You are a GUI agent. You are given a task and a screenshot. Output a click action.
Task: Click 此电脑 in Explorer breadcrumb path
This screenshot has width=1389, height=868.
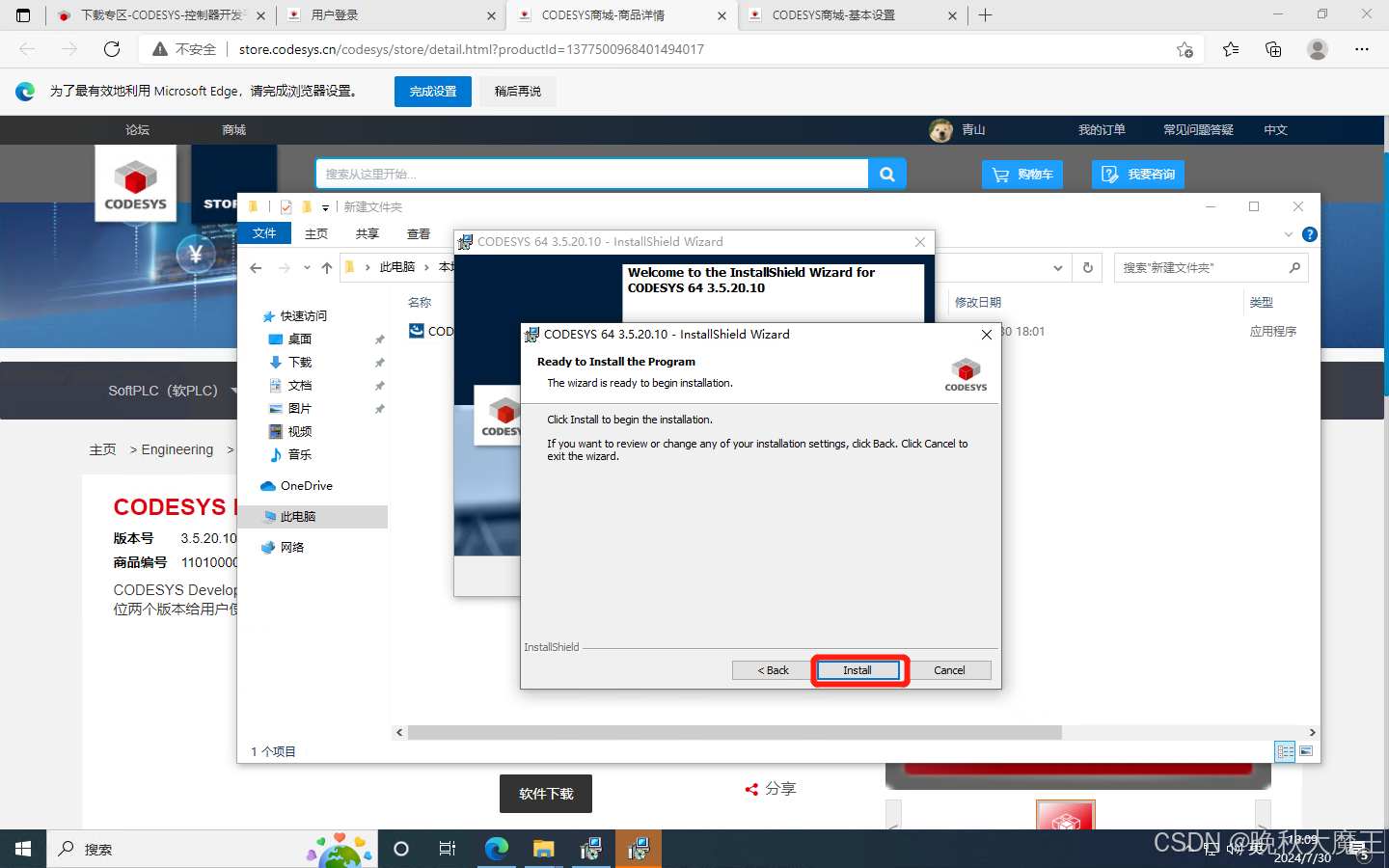[396, 267]
